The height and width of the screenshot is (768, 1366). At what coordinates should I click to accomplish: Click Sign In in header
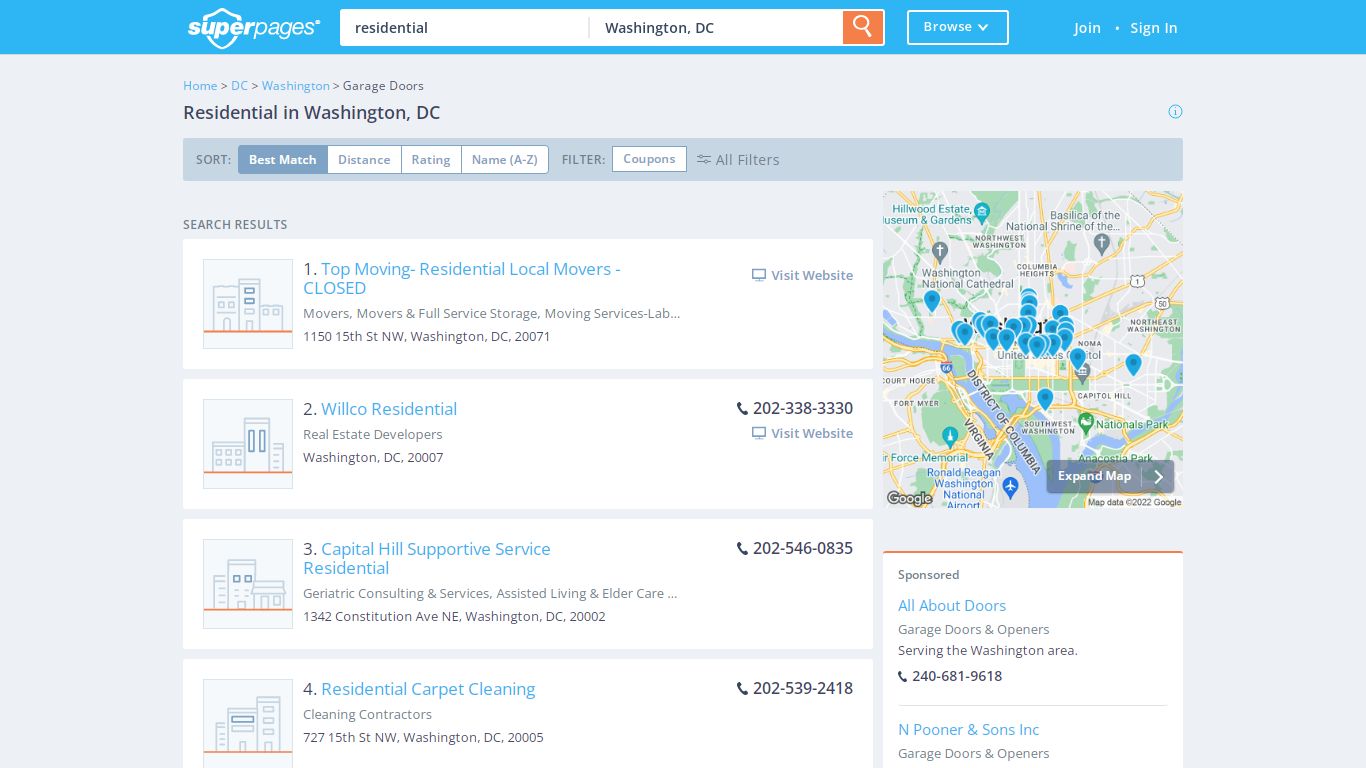pos(1153,28)
